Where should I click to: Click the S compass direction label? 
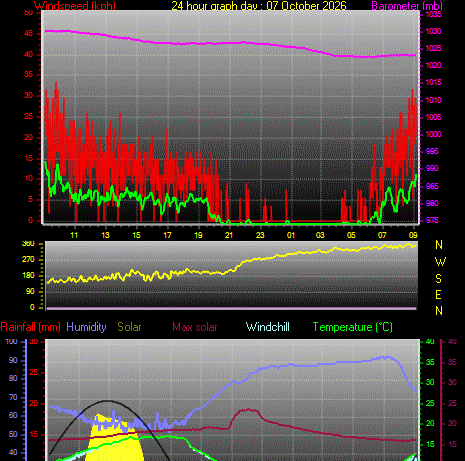tap(439, 278)
